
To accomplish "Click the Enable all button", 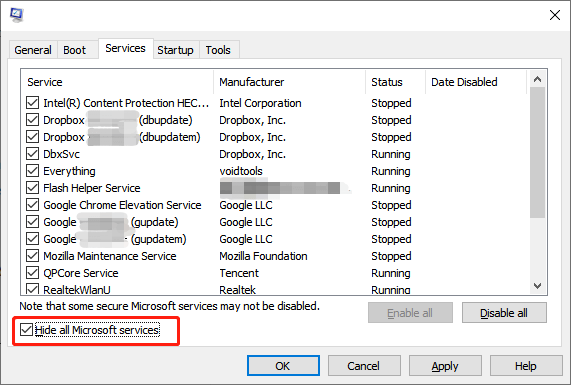I will pyautogui.click(x=410, y=313).
